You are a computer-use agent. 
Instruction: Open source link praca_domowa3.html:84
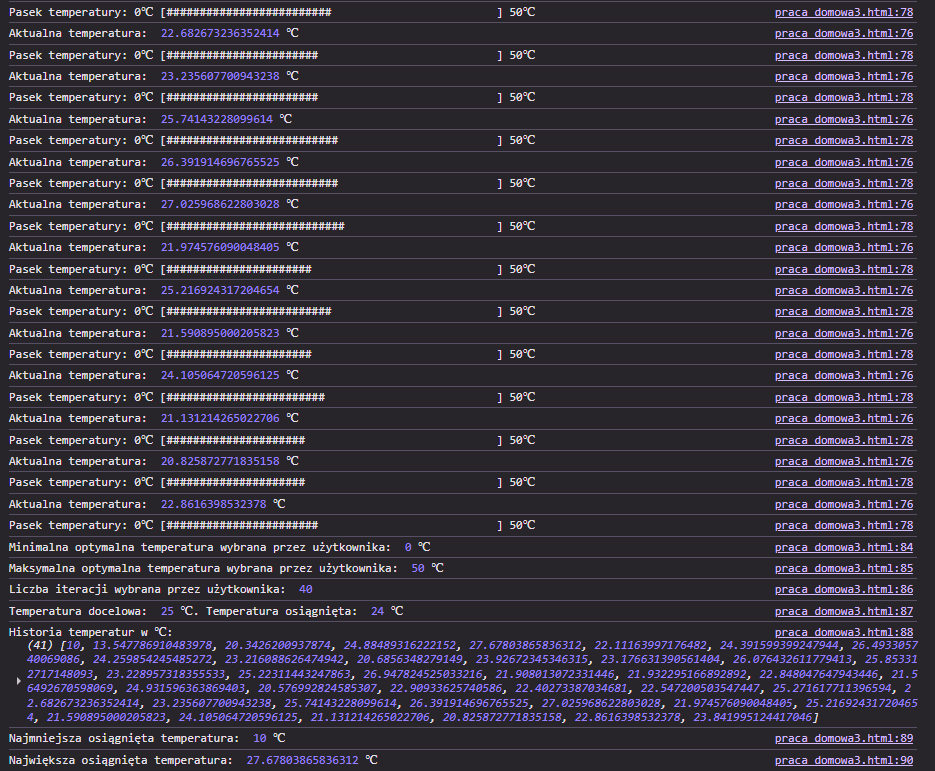(x=843, y=547)
